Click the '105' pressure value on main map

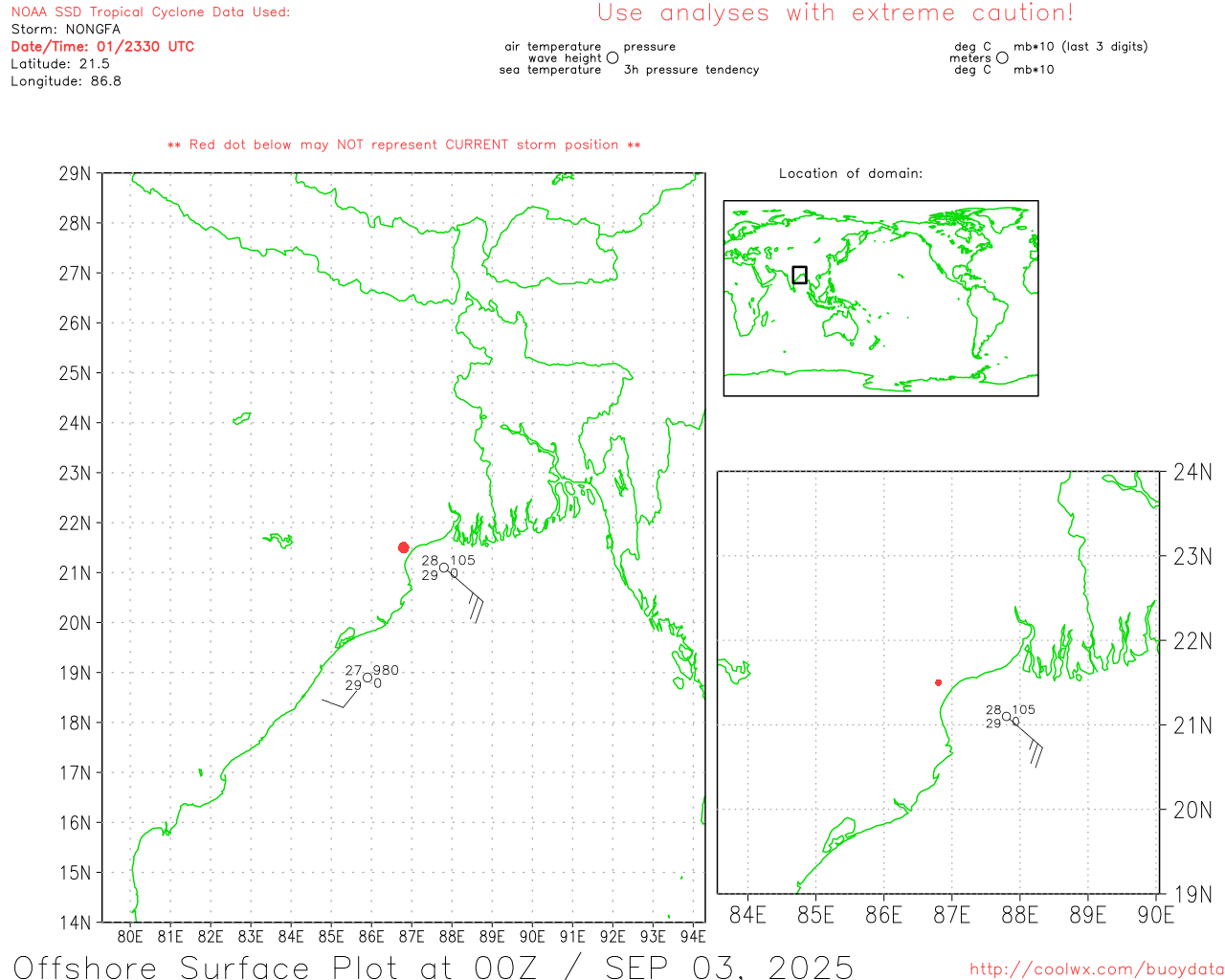click(462, 560)
